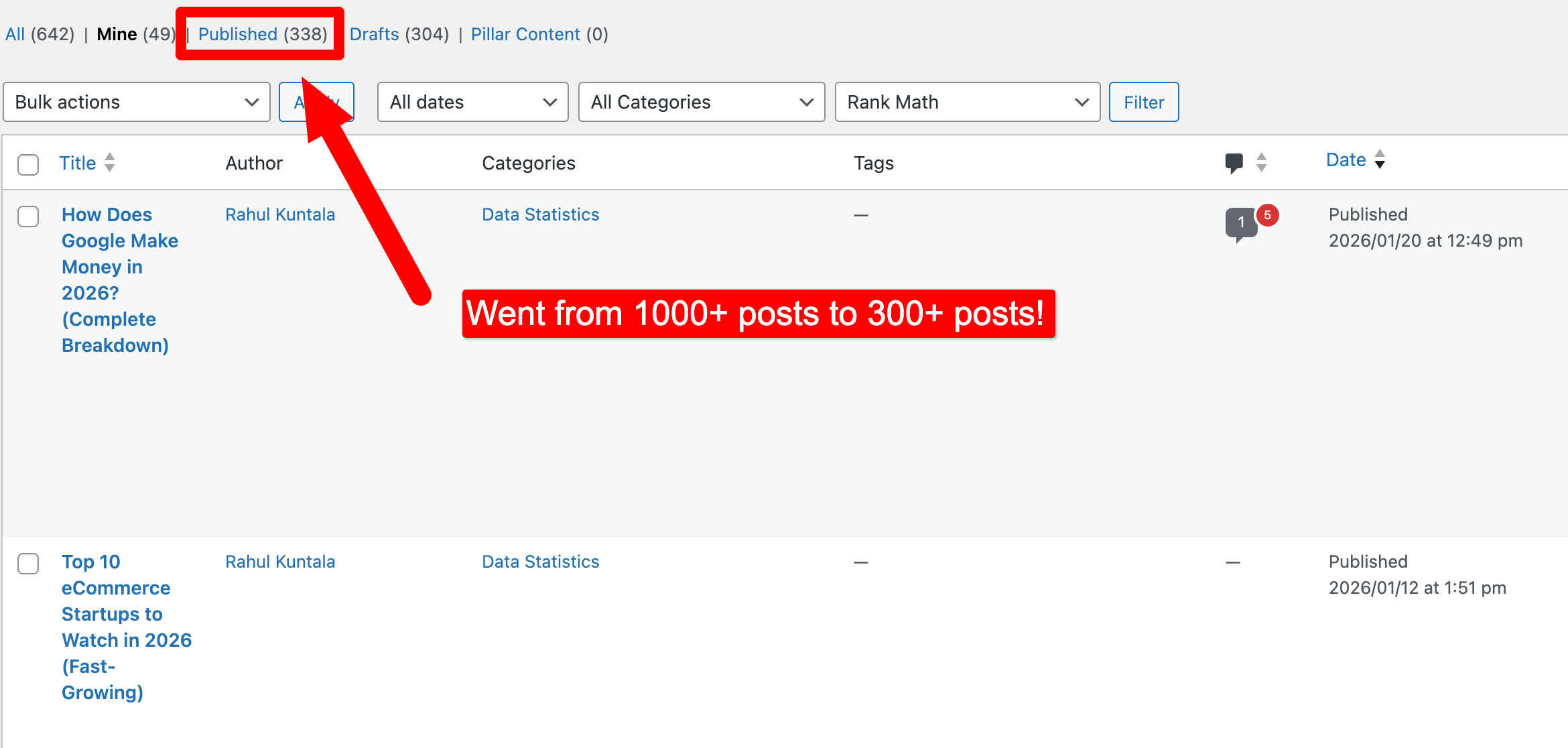Viewport: 1568px width, 748px height.
Task: Switch to the Published posts view
Action: pos(238,34)
